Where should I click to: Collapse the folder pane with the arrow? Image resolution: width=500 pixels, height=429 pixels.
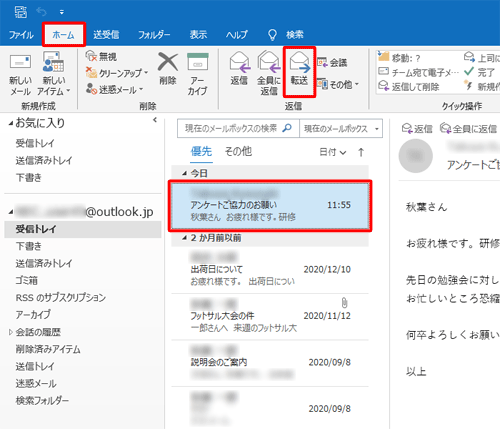(155, 120)
